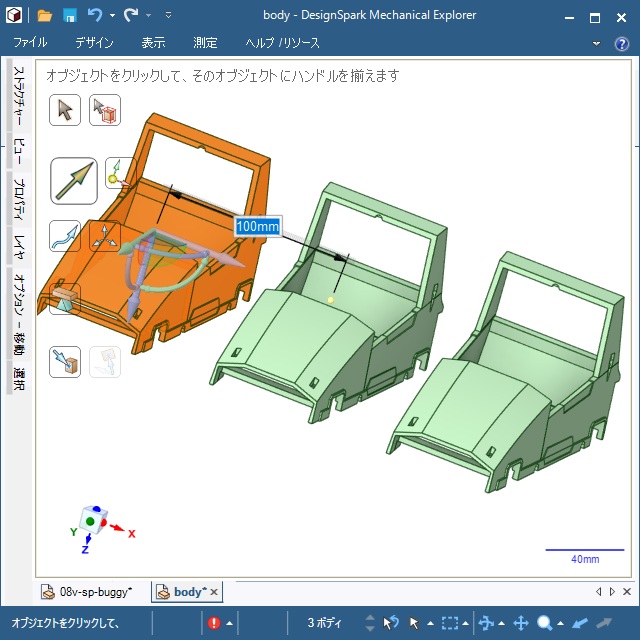Click the orient axes tool guide
The height and width of the screenshot is (640, 640).
pos(105,236)
